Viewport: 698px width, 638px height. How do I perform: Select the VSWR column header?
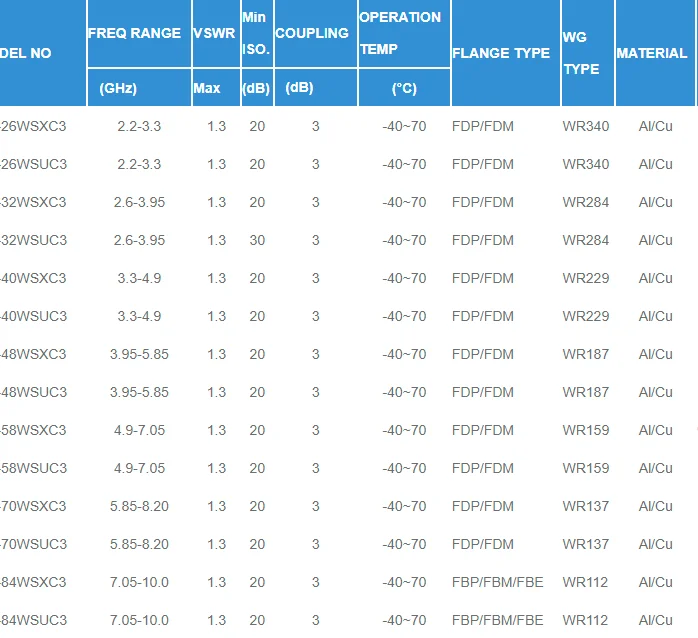pyautogui.click(x=214, y=33)
